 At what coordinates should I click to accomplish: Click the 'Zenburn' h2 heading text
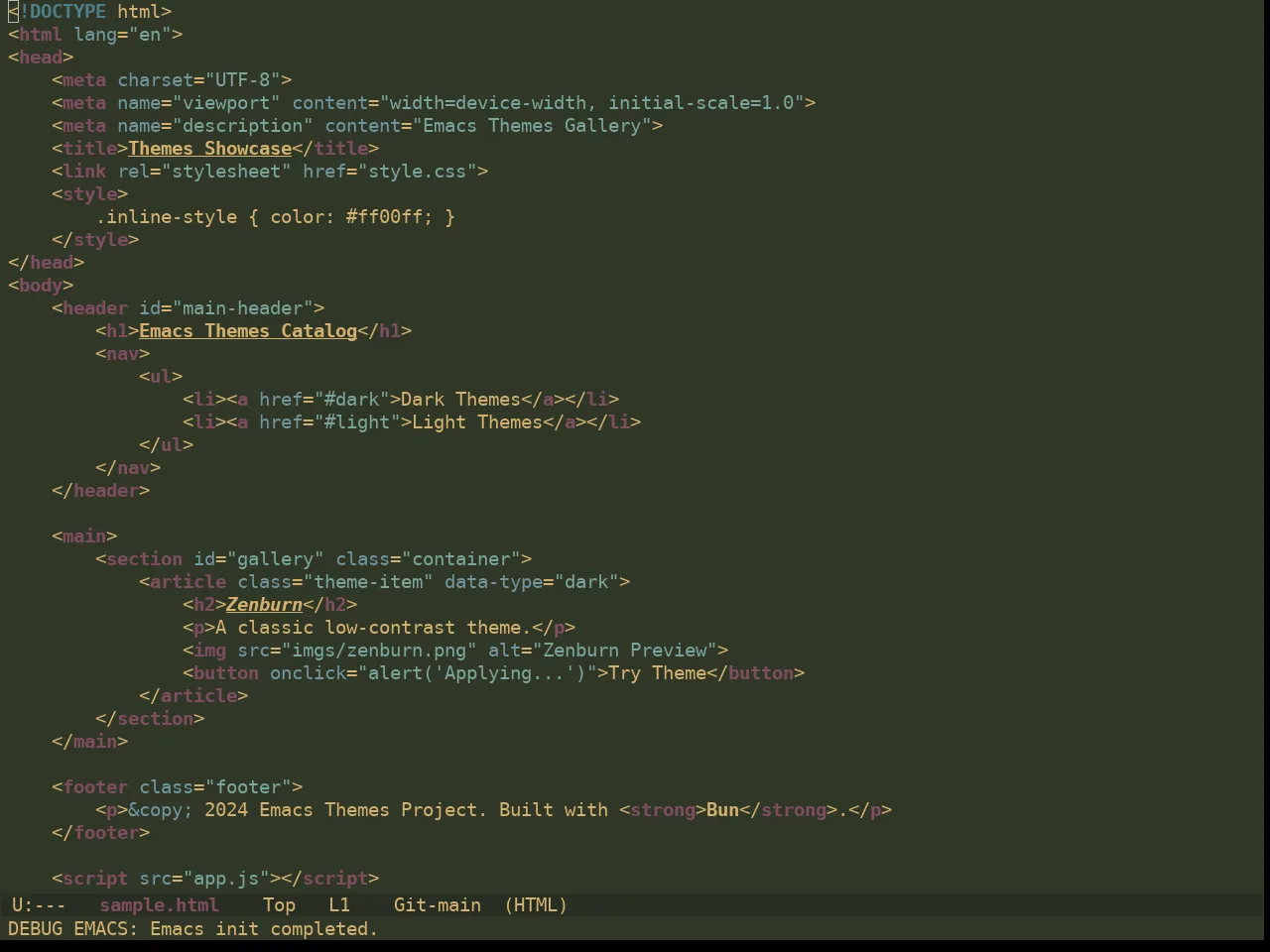(x=264, y=605)
